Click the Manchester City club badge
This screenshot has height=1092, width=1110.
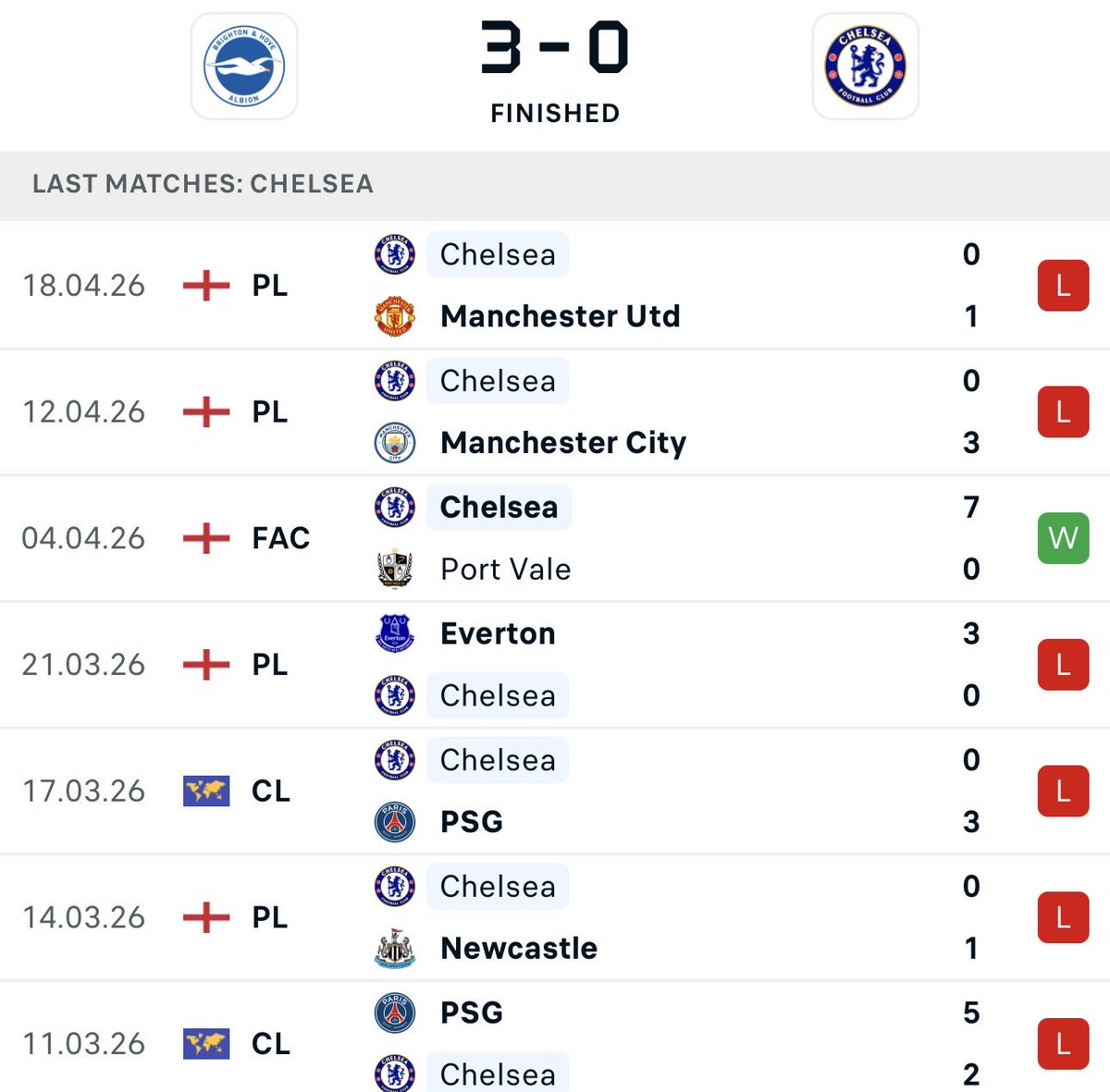tap(395, 443)
